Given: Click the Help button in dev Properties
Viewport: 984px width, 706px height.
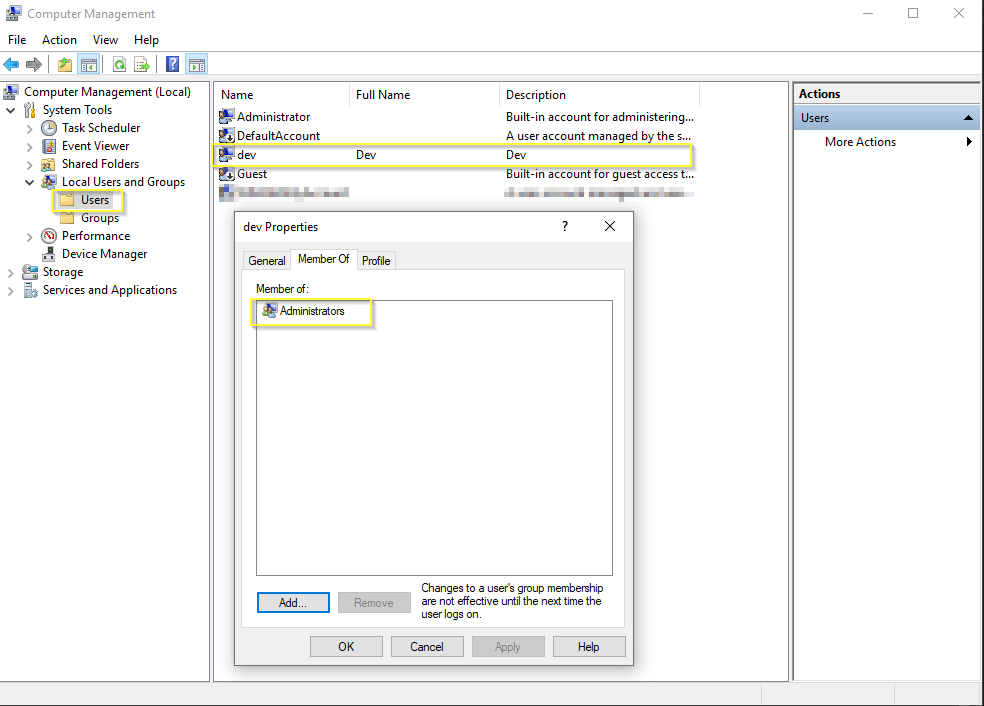Looking at the screenshot, I should (589, 646).
